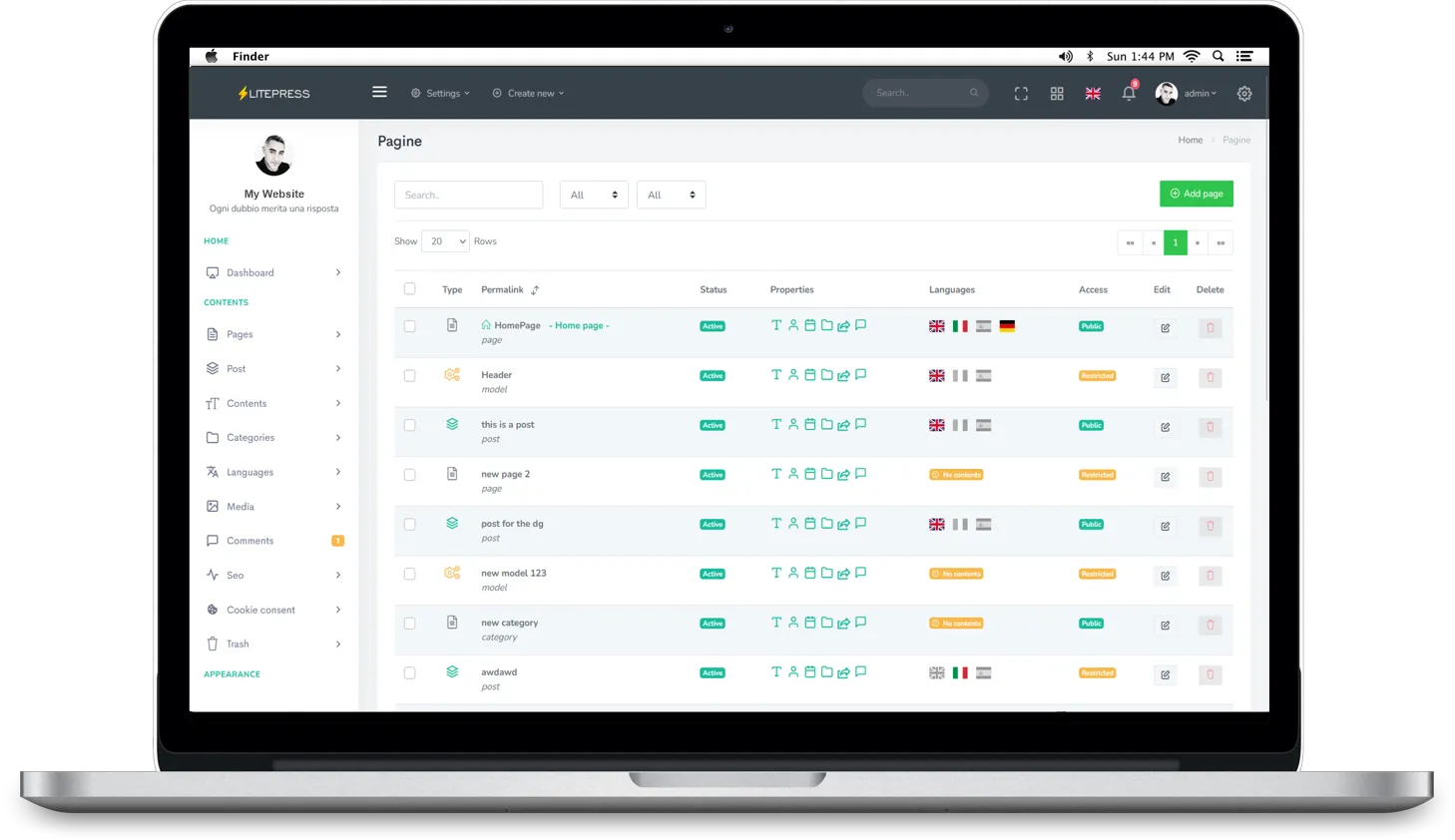This screenshot has width=1455, height=840.
Task: Click the edit icon for HomePage row
Action: click(1165, 328)
